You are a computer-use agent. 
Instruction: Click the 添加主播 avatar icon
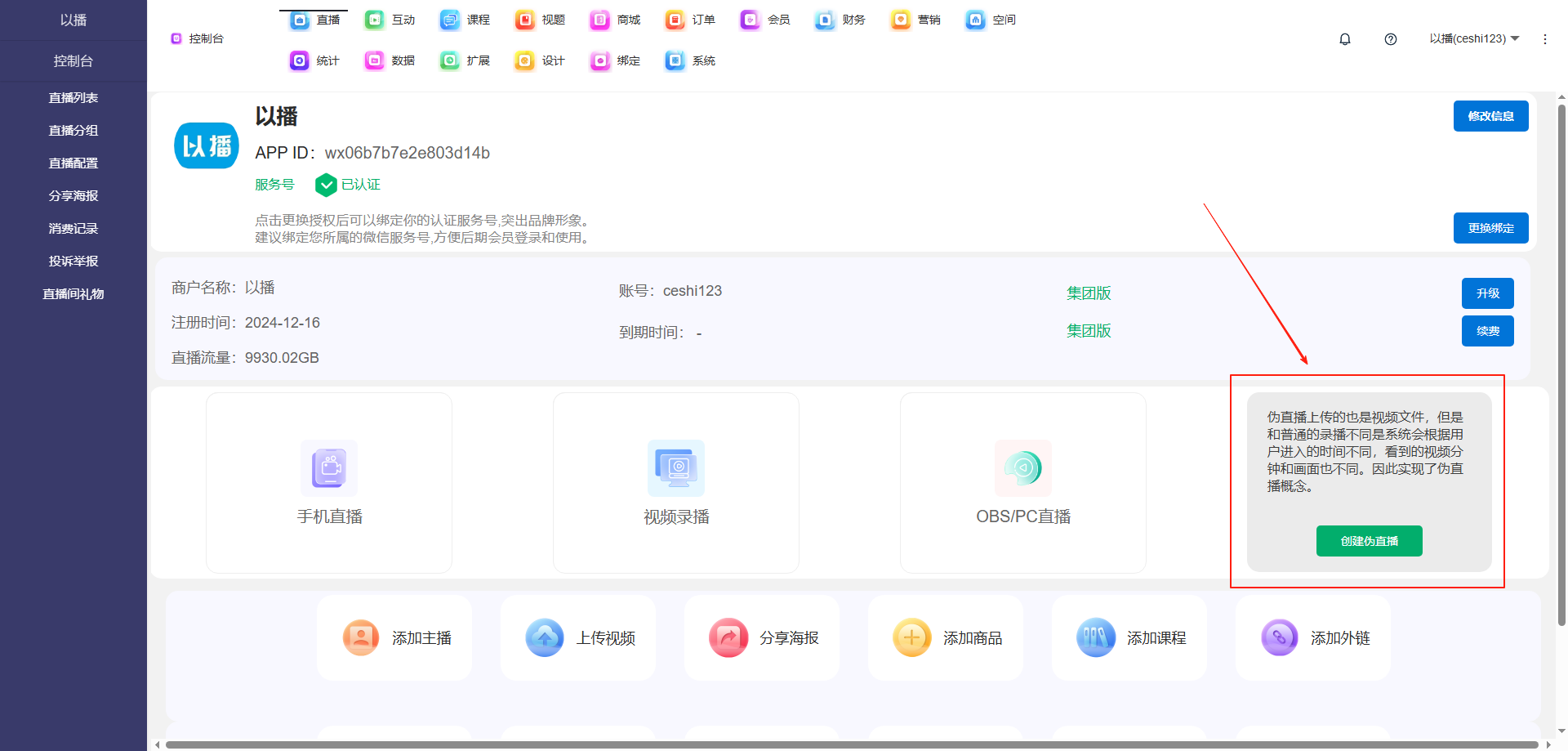pos(361,637)
